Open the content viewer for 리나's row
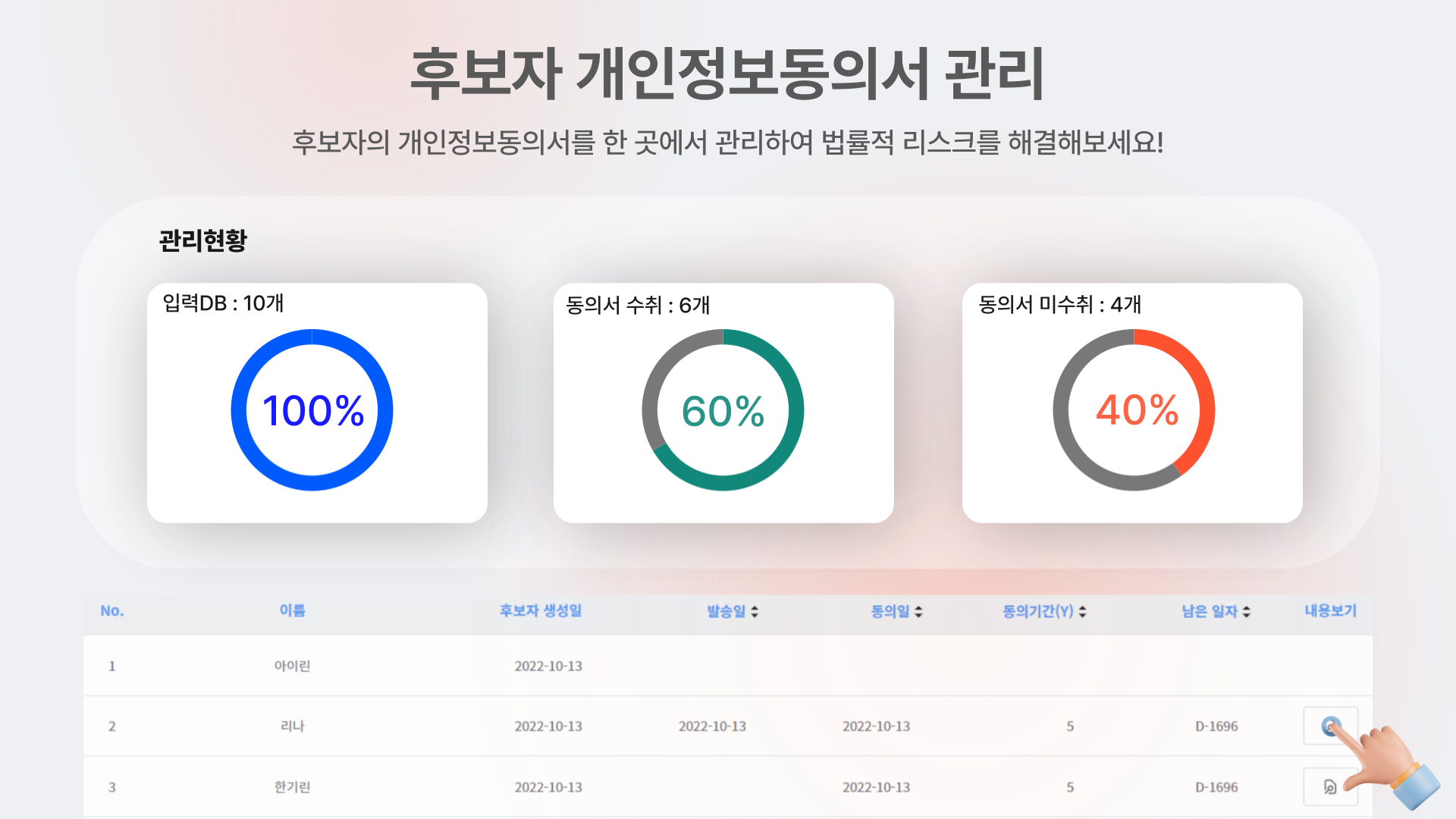The width and height of the screenshot is (1456, 819). click(x=1330, y=726)
